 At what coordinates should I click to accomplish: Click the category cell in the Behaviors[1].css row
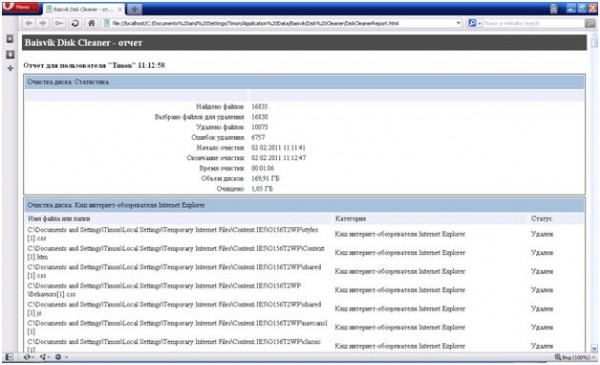(400, 290)
